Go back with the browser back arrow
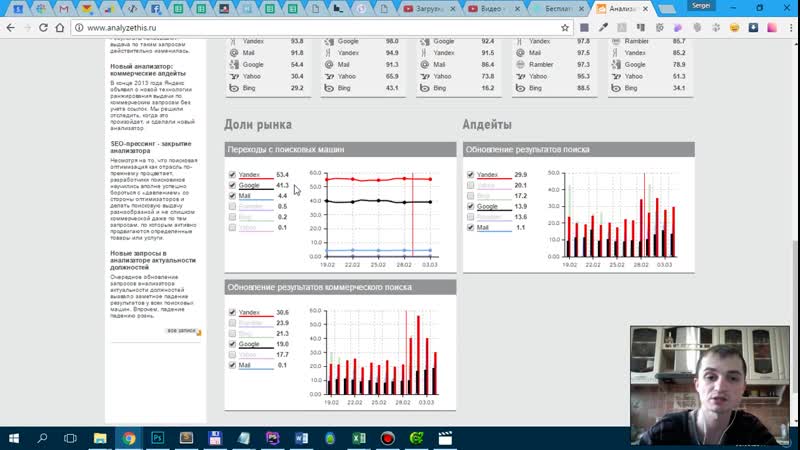This screenshot has width=800, height=450. (x=11, y=28)
